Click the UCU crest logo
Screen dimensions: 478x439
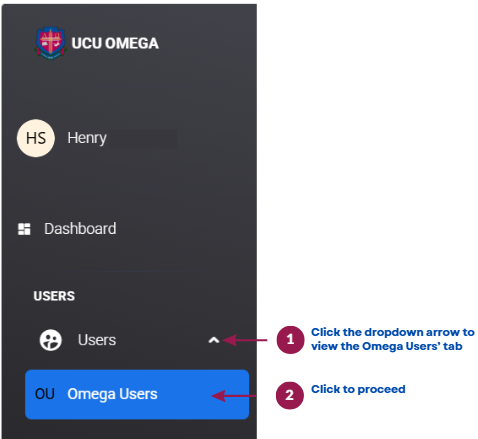50,43
